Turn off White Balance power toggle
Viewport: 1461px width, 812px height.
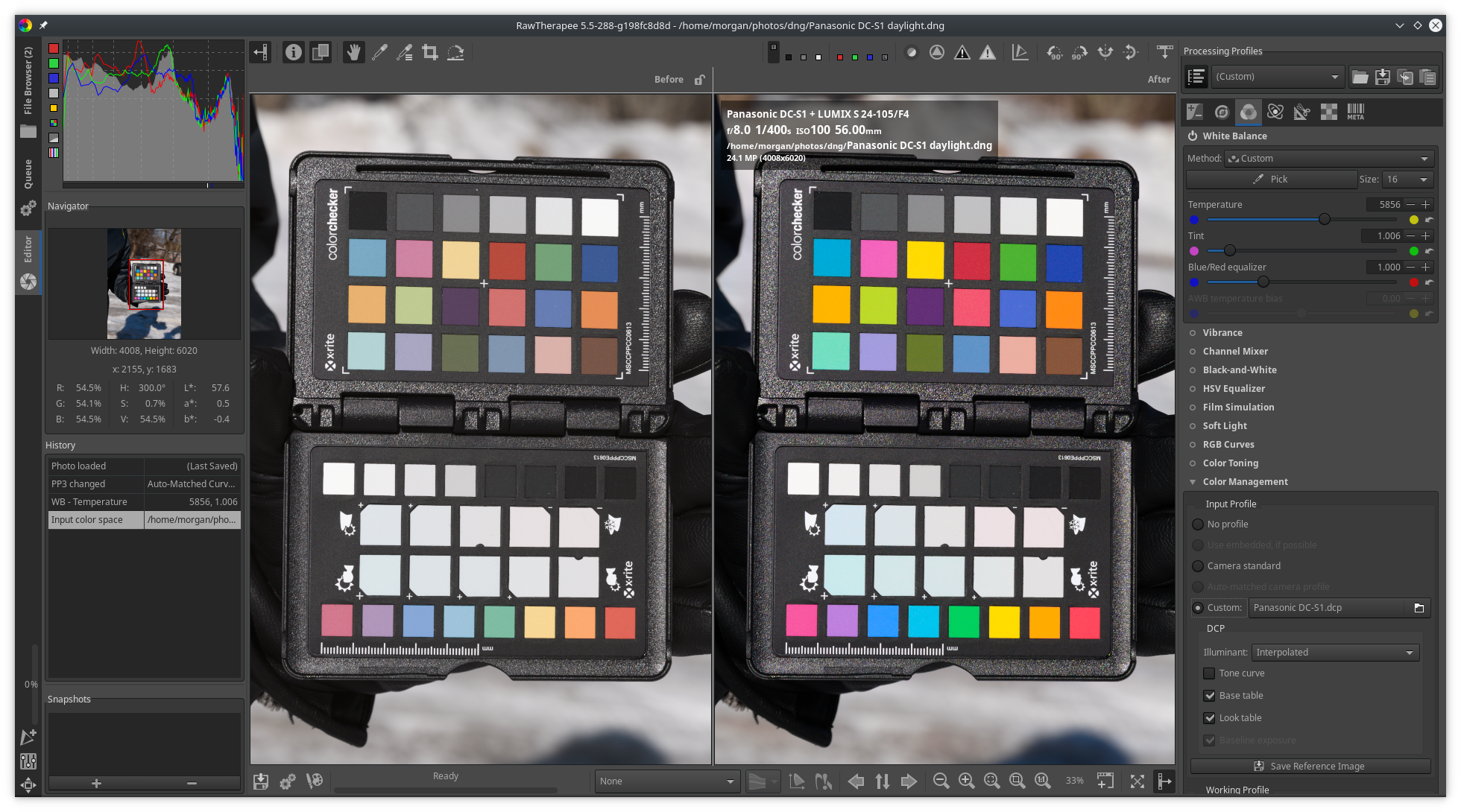click(x=1193, y=136)
